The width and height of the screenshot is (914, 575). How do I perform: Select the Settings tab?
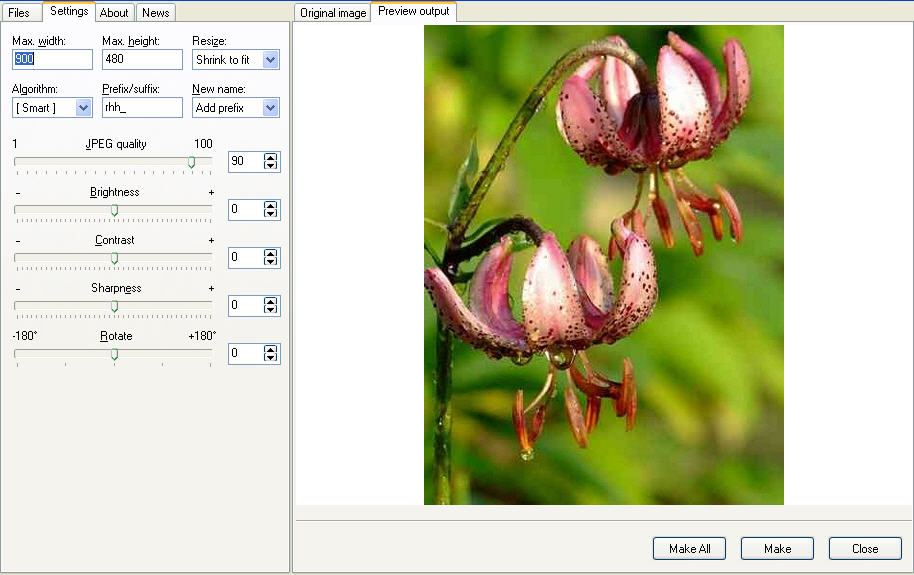click(x=69, y=11)
